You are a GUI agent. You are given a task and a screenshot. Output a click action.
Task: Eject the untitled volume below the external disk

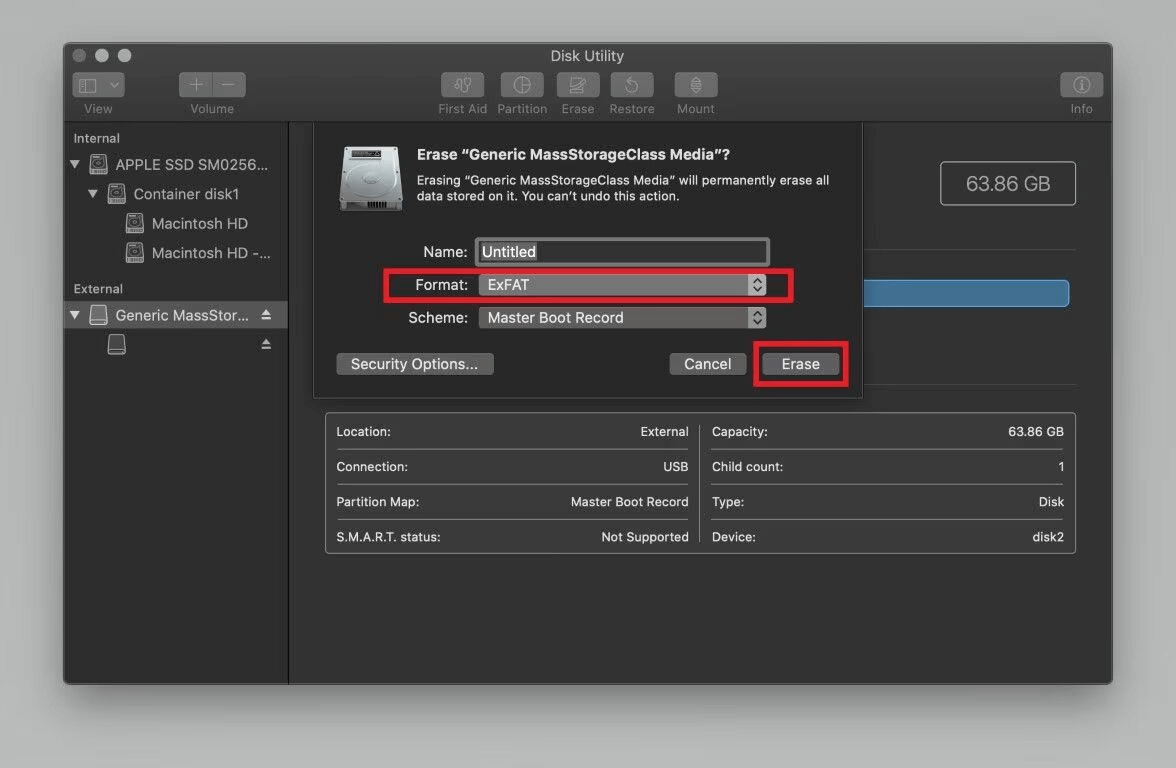(266, 343)
